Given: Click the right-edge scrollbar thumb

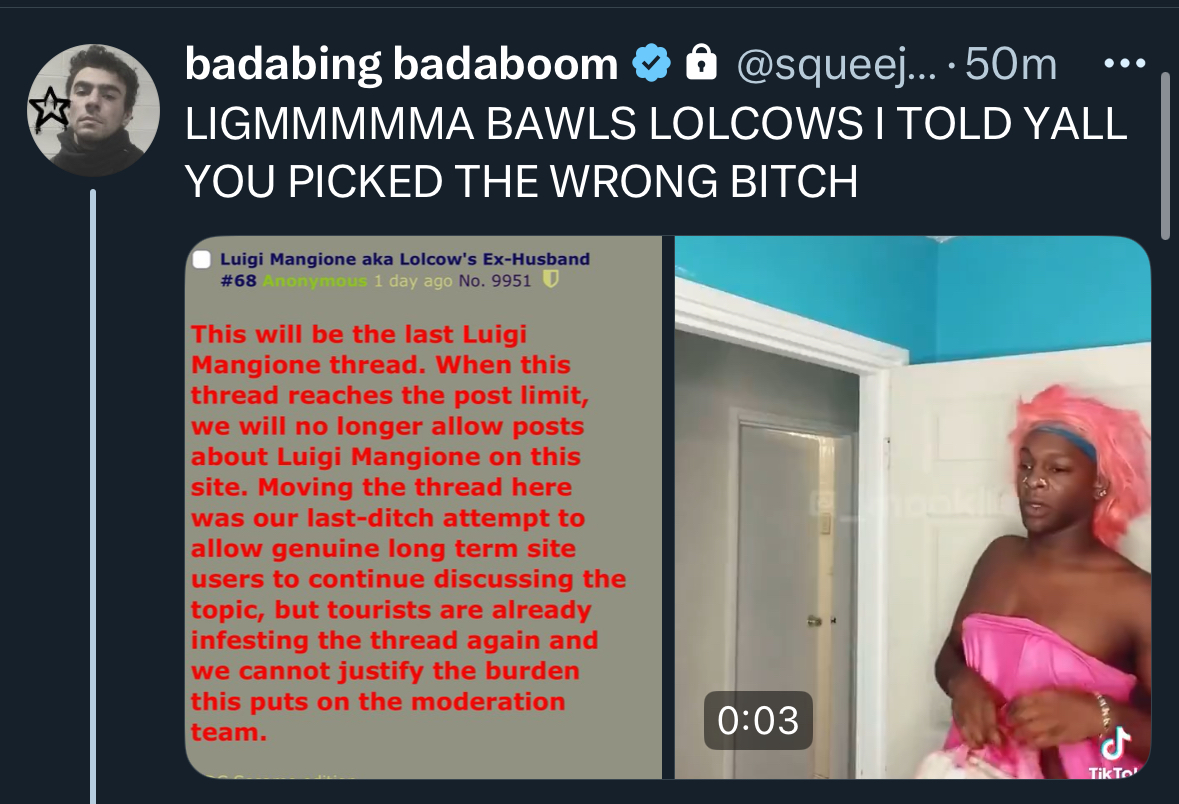Looking at the screenshot, I should point(1165,156).
